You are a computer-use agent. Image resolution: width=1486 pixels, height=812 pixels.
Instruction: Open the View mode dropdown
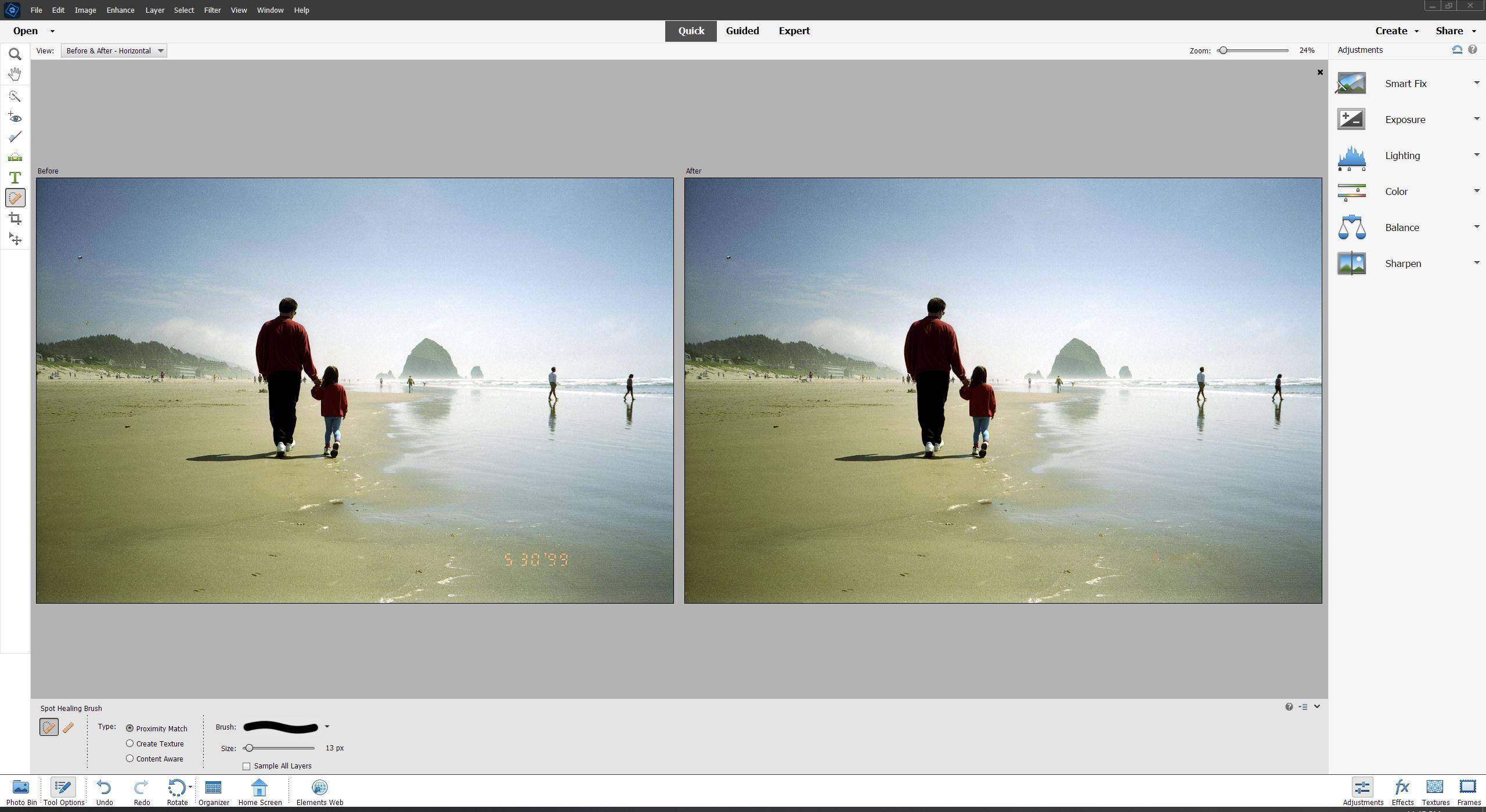tap(114, 51)
